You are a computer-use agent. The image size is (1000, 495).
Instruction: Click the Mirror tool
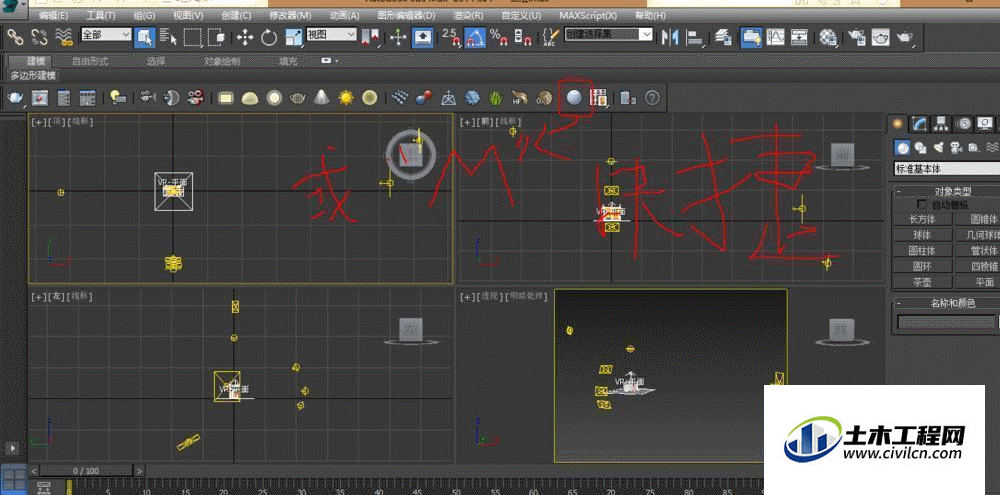[x=669, y=38]
